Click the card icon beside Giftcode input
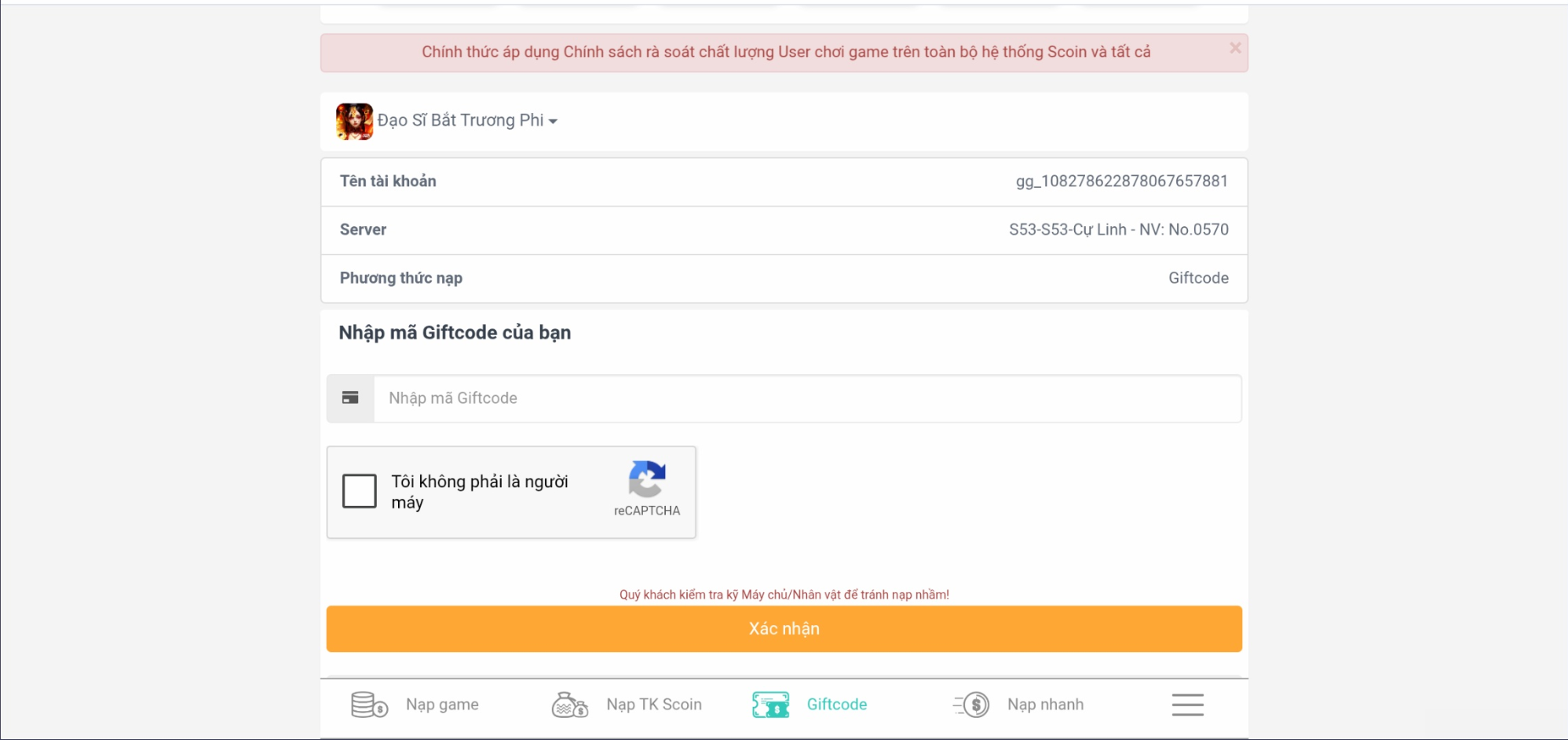This screenshot has height=740, width=1568. coord(350,398)
